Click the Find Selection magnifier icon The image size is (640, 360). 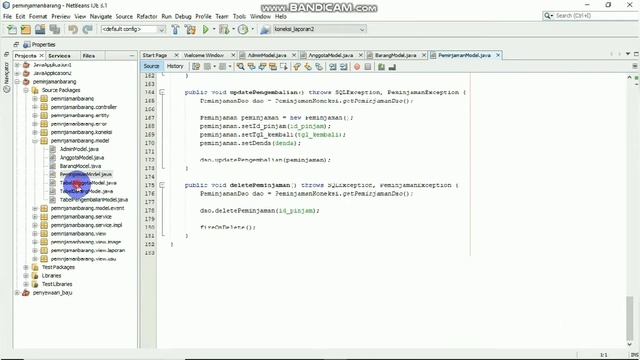240,67
